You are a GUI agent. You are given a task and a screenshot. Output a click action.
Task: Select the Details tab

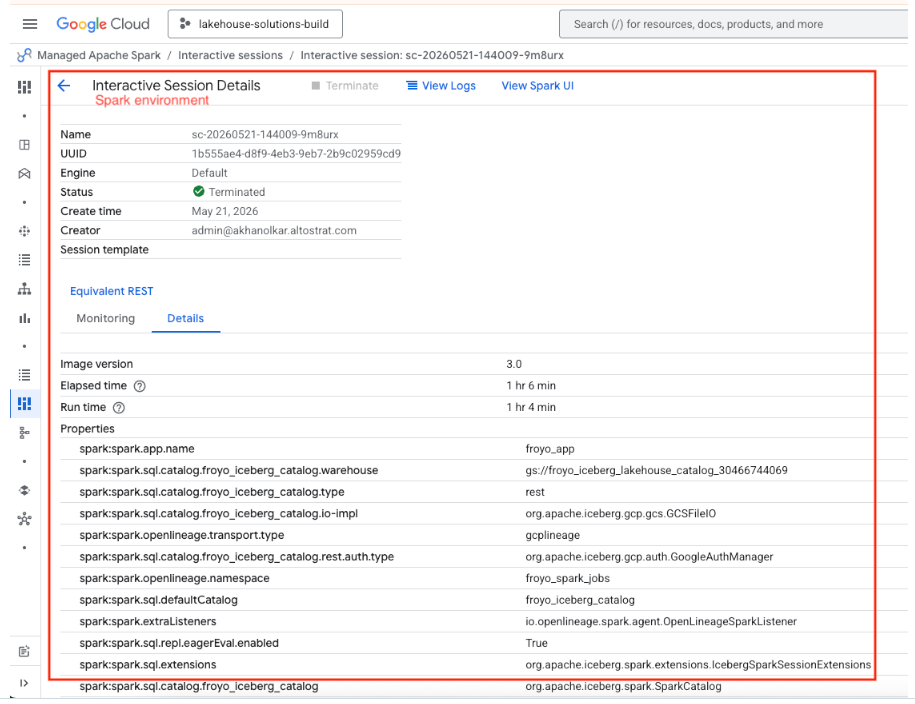[x=186, y=318]
